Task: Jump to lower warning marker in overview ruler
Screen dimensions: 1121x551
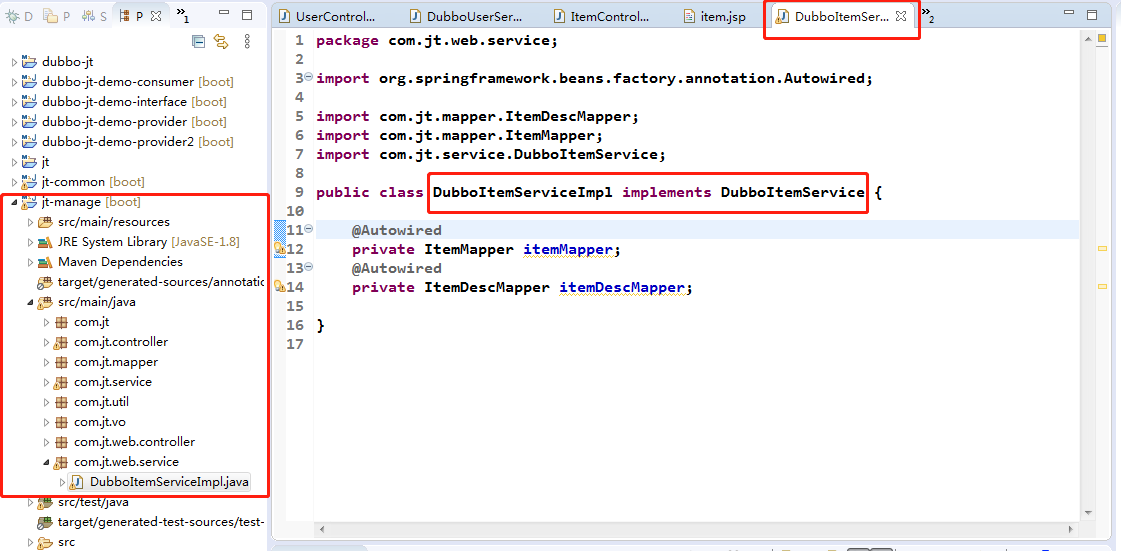Action: pos(1102,286)
